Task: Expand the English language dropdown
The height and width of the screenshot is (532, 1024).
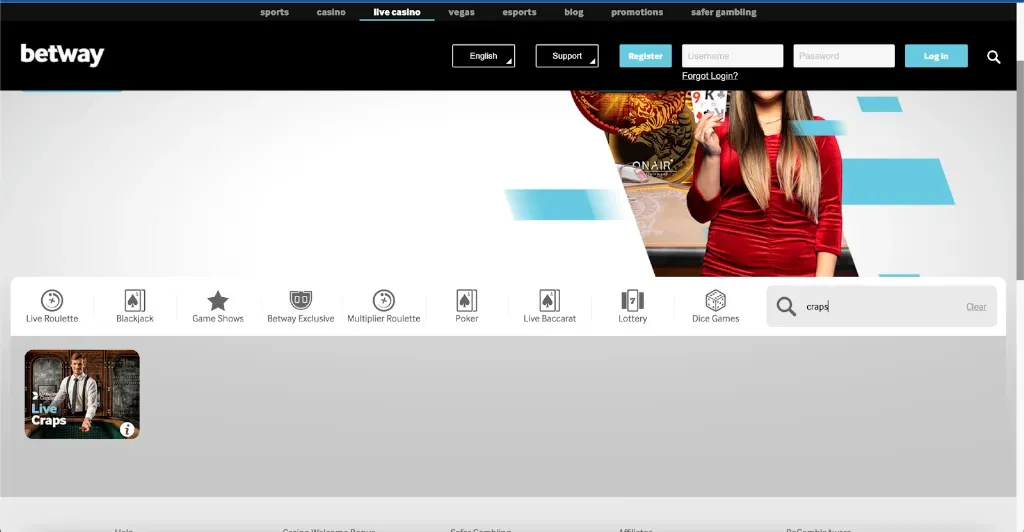Action: [x=483, y=56]
